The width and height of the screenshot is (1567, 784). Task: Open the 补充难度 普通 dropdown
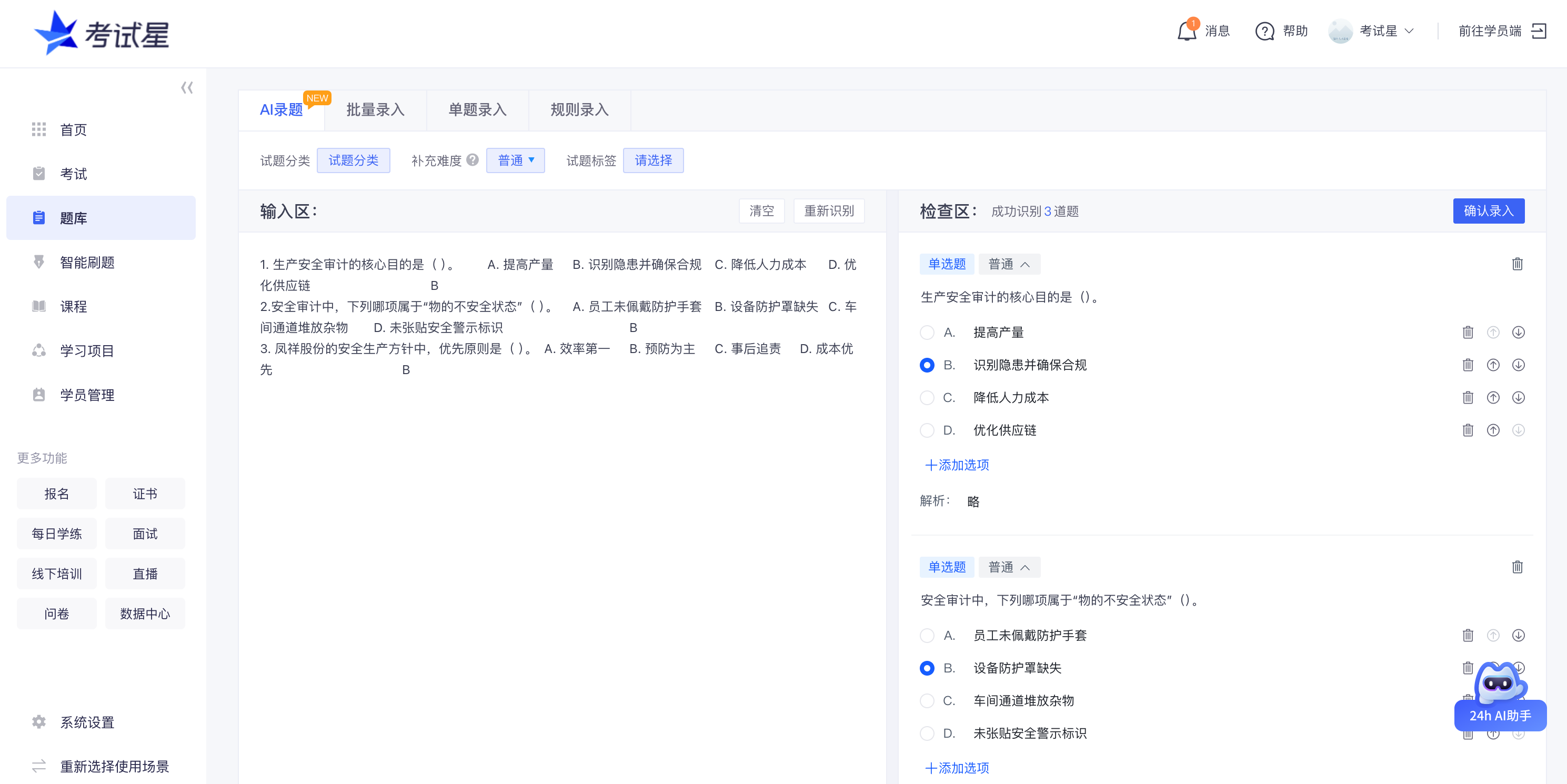(x=515, y=160)
